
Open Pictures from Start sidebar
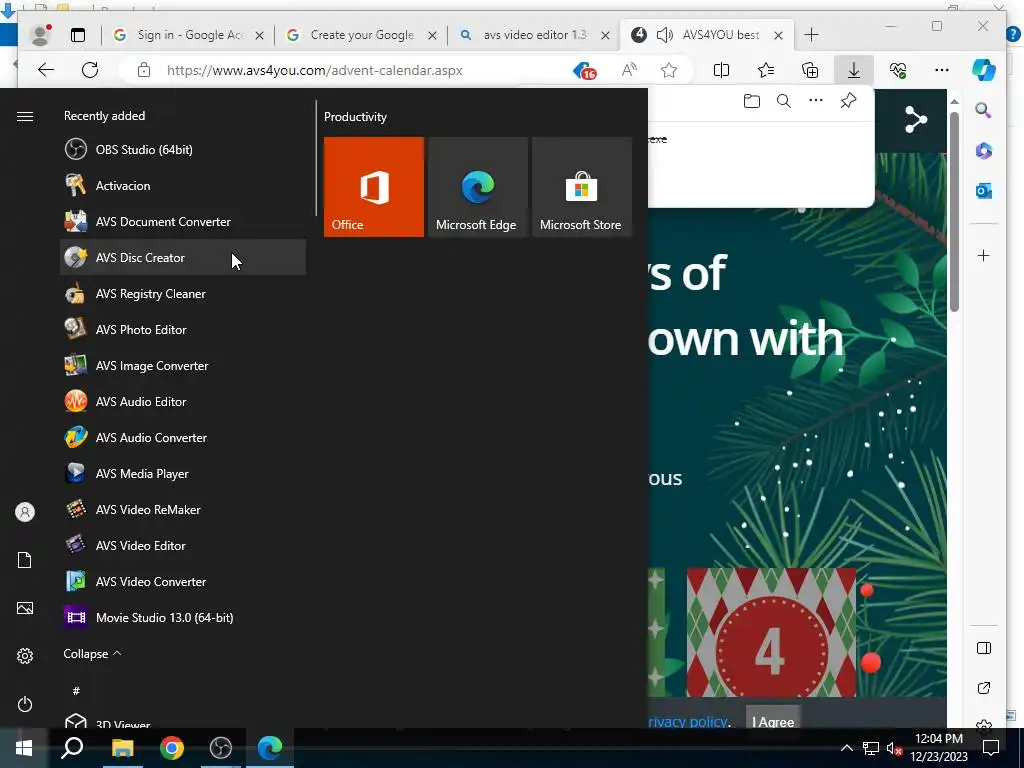pyautogui.click(x=25, y=608)
